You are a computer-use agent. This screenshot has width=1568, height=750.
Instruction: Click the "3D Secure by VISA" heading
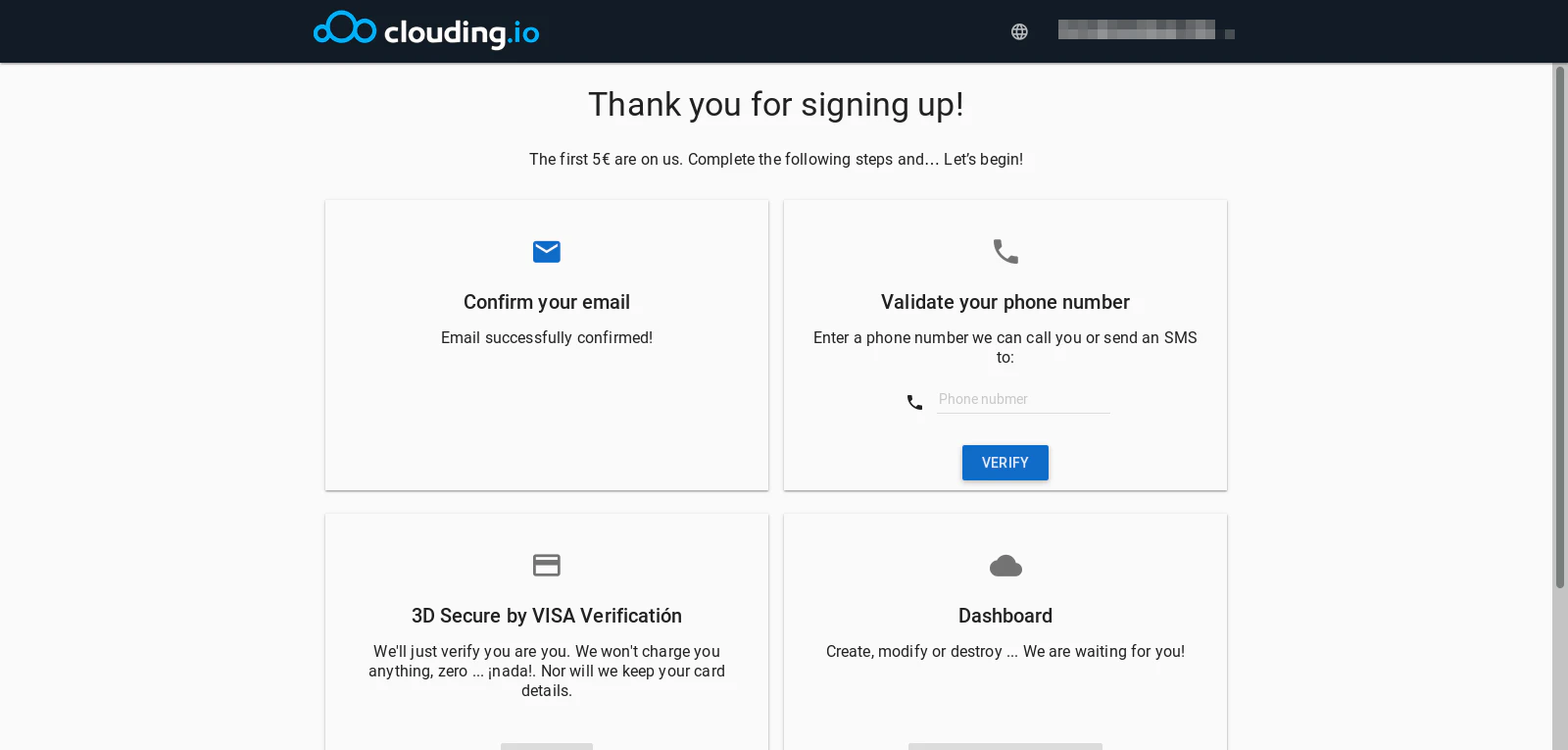pos(547,616)
